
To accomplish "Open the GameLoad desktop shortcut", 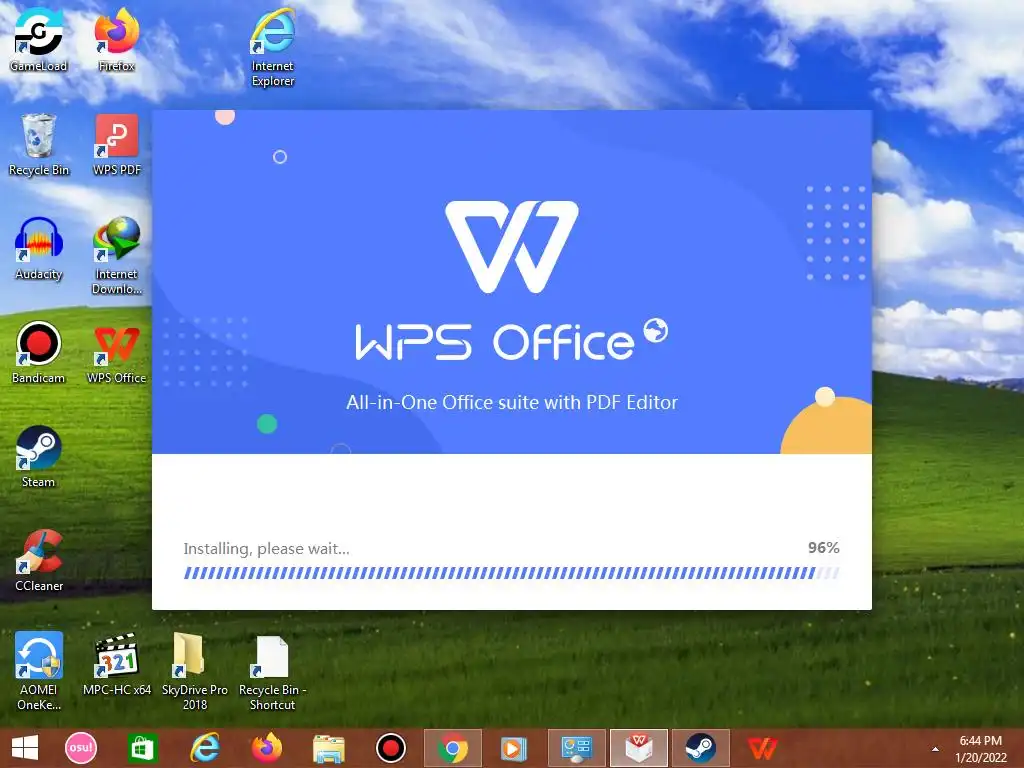I will point(39,39).
